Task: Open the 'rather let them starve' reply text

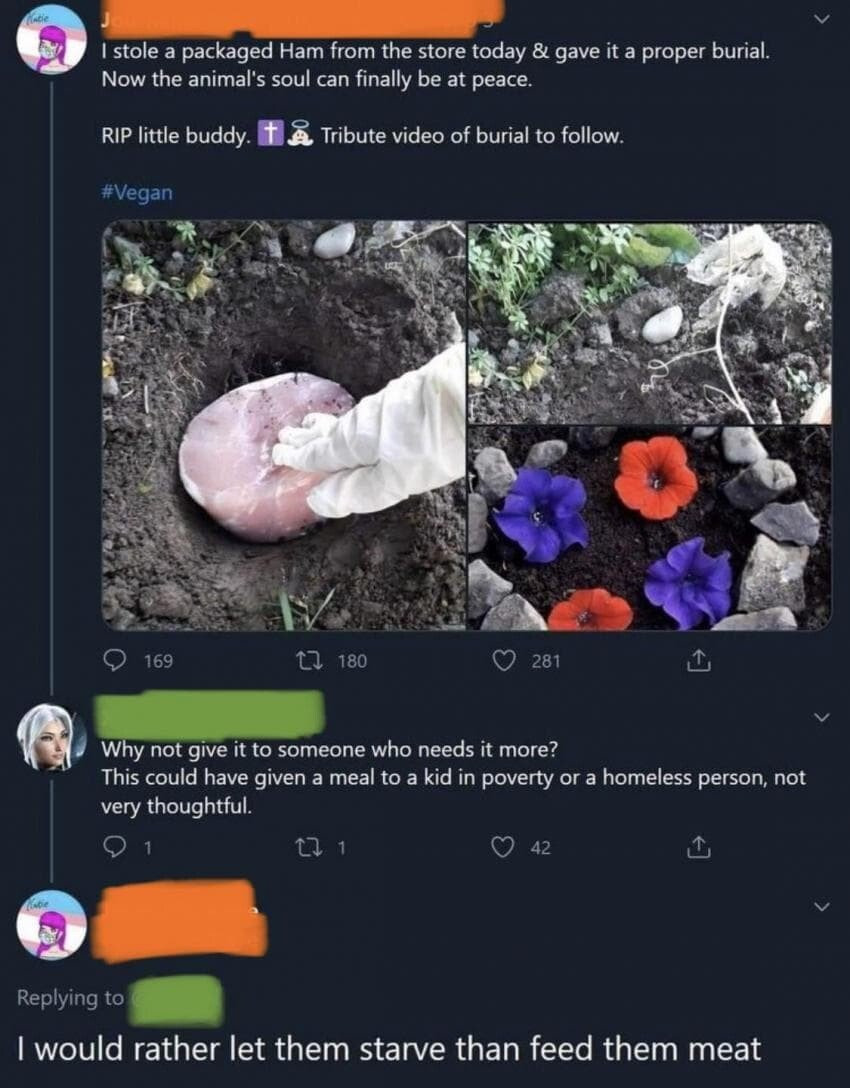Action: pos(389,1049)
